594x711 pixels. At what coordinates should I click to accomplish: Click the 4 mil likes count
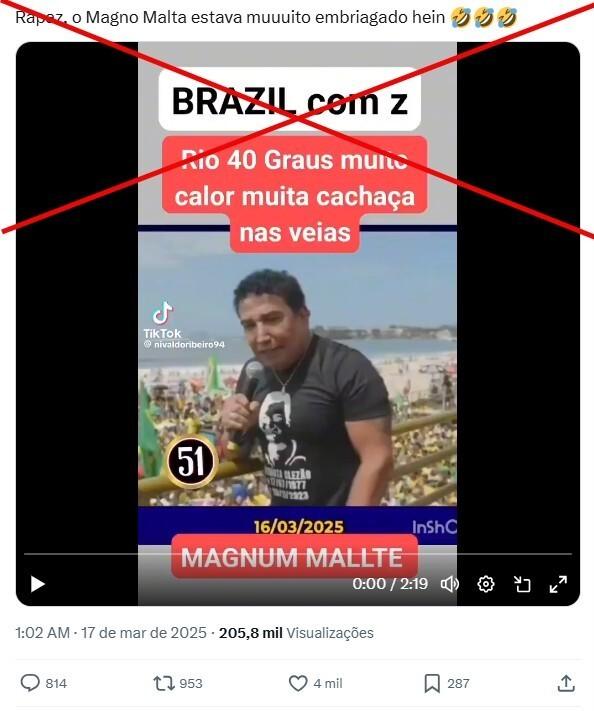[x=328, y=683]
